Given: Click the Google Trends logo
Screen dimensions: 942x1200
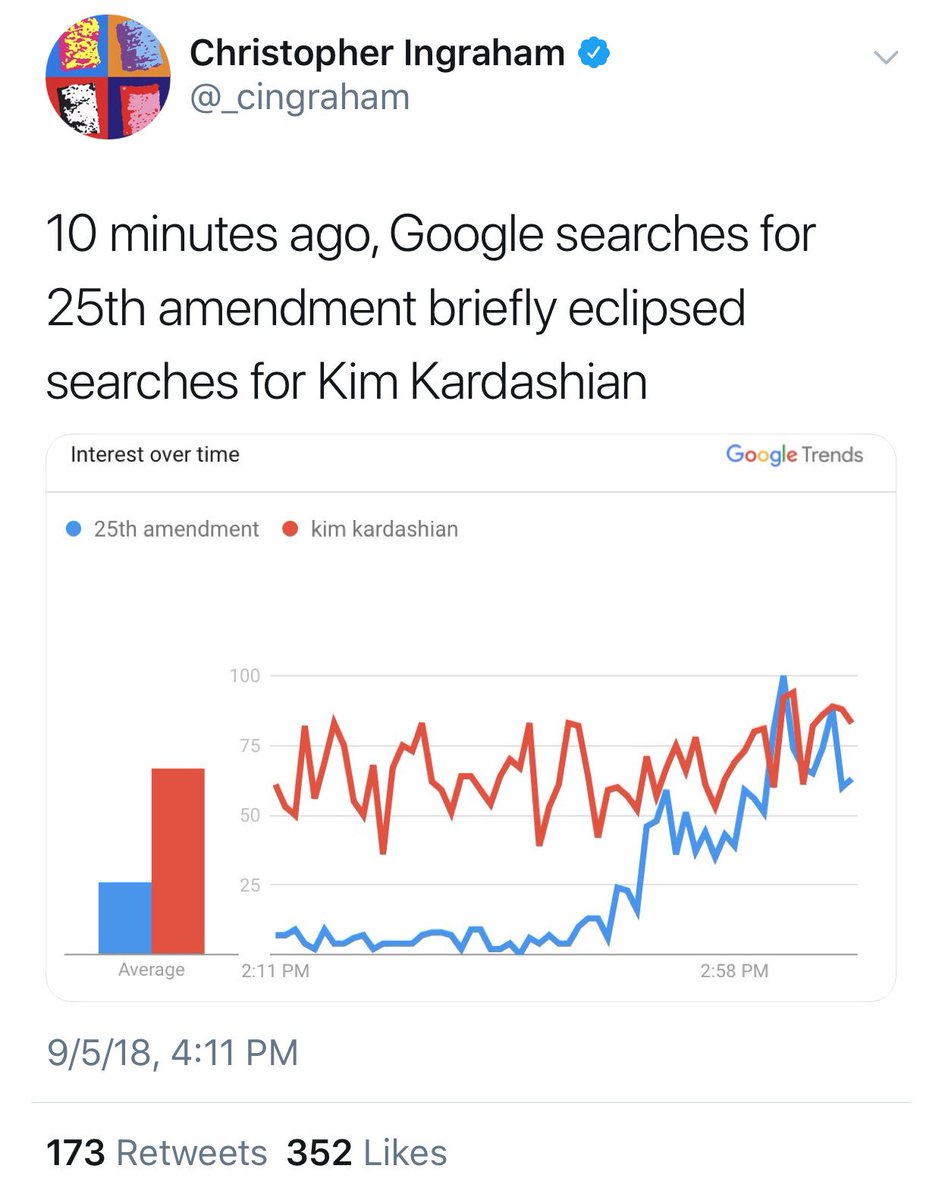Looking at the screenshot, I should coord(794,455).
